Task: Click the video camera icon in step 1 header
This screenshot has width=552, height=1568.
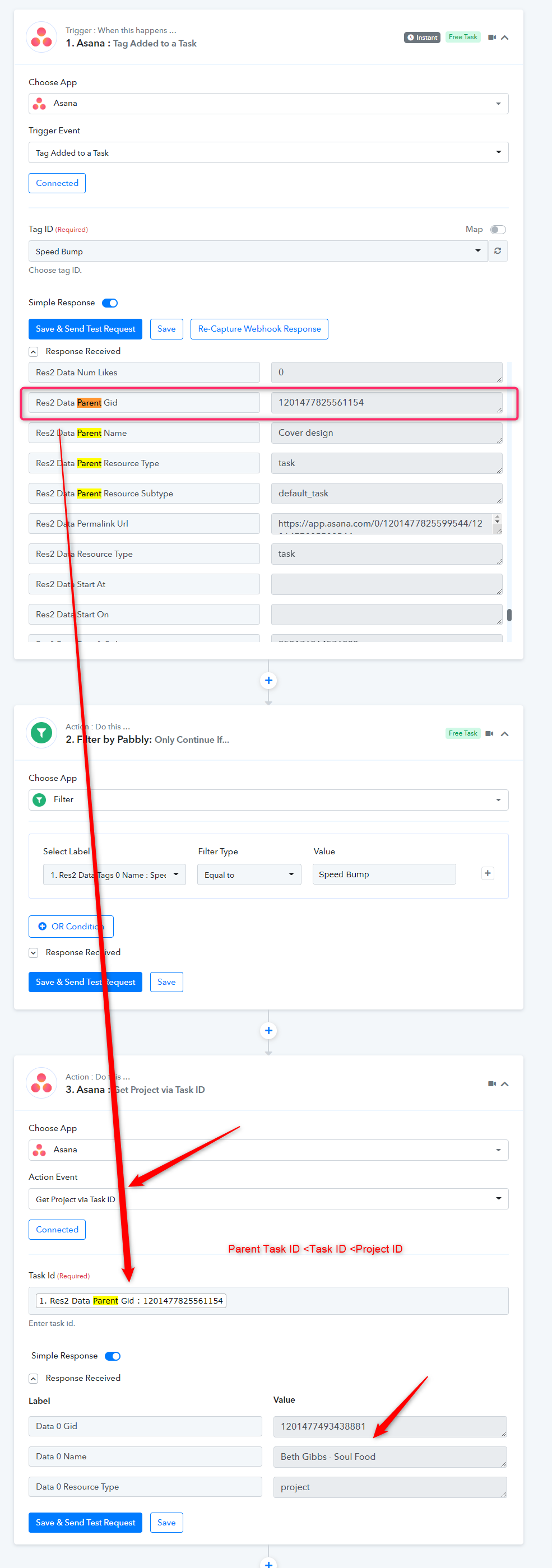Action: click(x=491, y=37)
